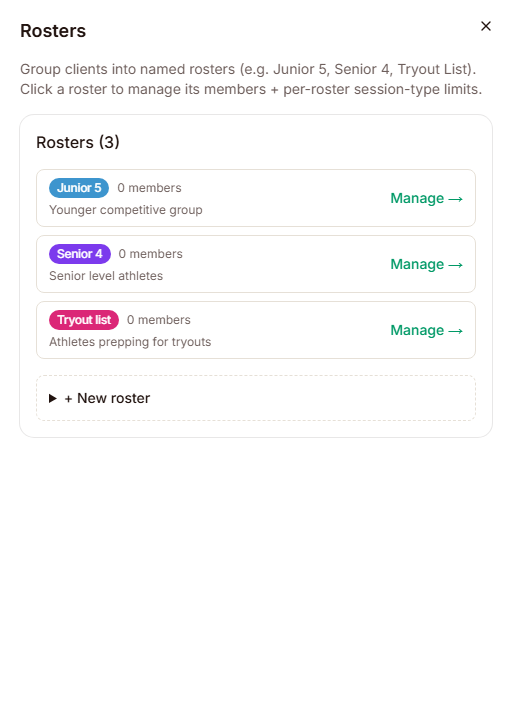Click the Junior 5 blue badge
The width and height of the screenshot is (512, 720).
click(79, 188)
